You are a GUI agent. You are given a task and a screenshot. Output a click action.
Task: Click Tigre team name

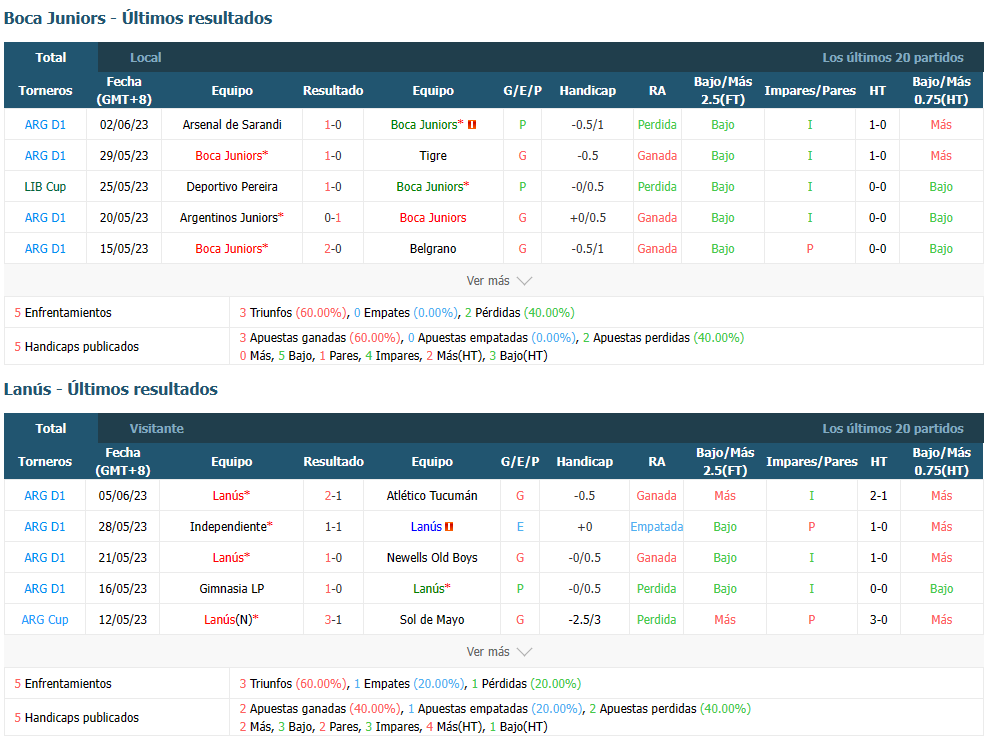pos(433,156)
